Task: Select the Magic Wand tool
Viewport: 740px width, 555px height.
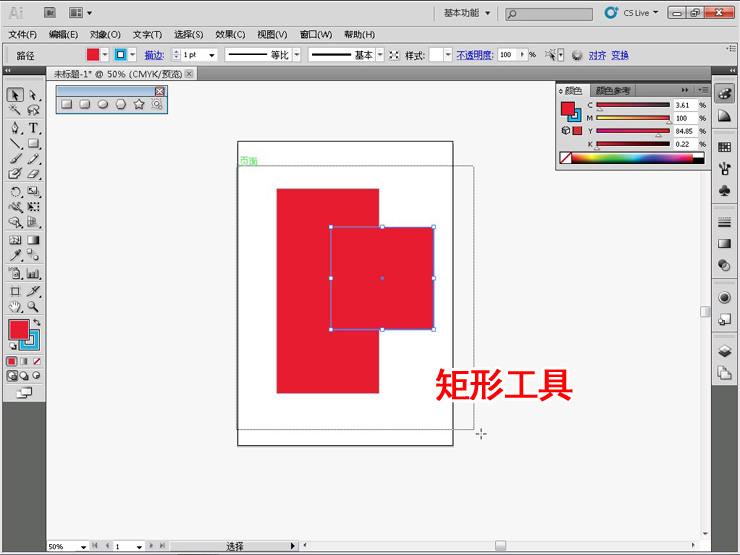Action: point(16,111)
